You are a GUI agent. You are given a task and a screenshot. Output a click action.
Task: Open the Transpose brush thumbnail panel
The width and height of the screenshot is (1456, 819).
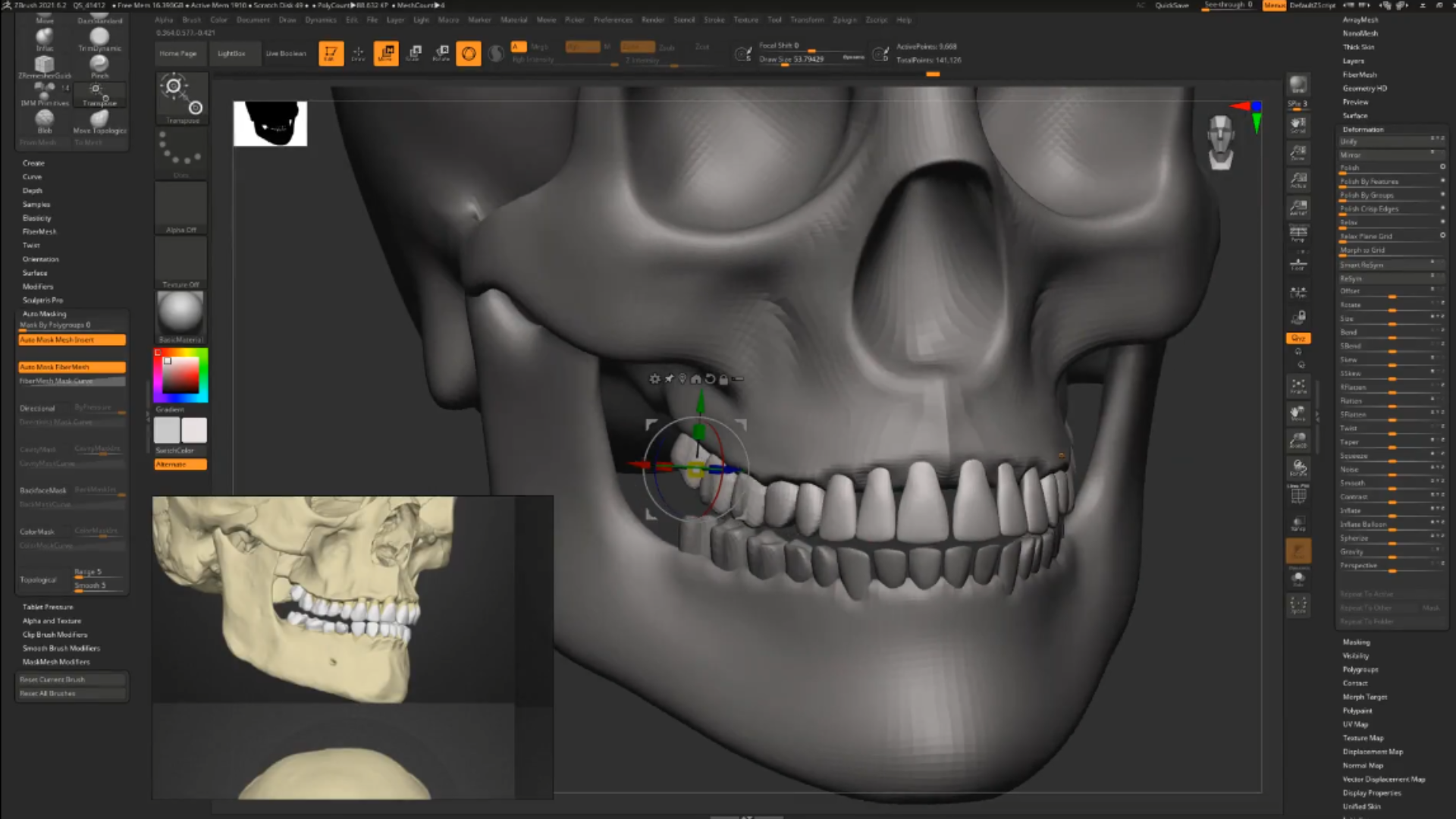[182, 98]
